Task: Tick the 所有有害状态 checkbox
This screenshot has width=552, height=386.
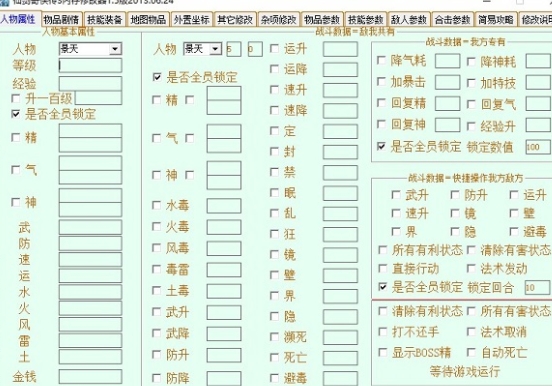Action: pyautogui.click(x=471, y=311)
